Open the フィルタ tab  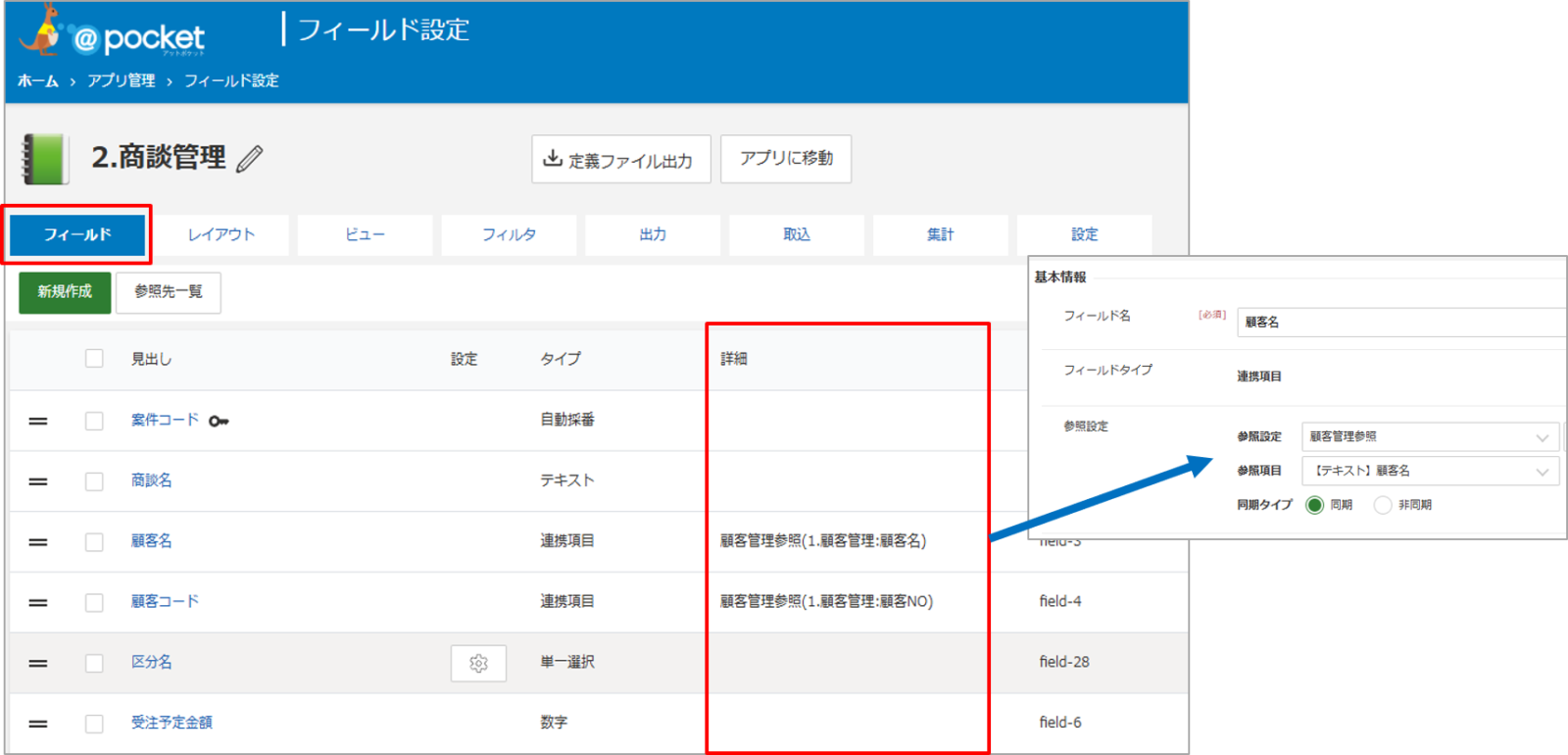[509, 235]
